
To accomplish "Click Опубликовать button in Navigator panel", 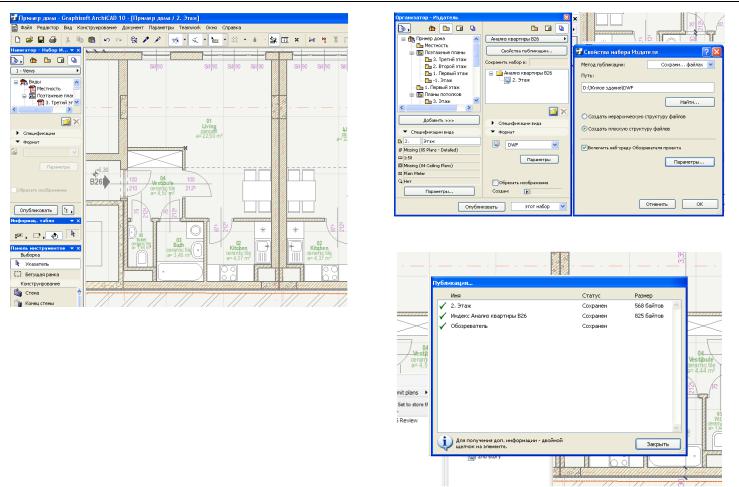I will click(x=36, y=210).
